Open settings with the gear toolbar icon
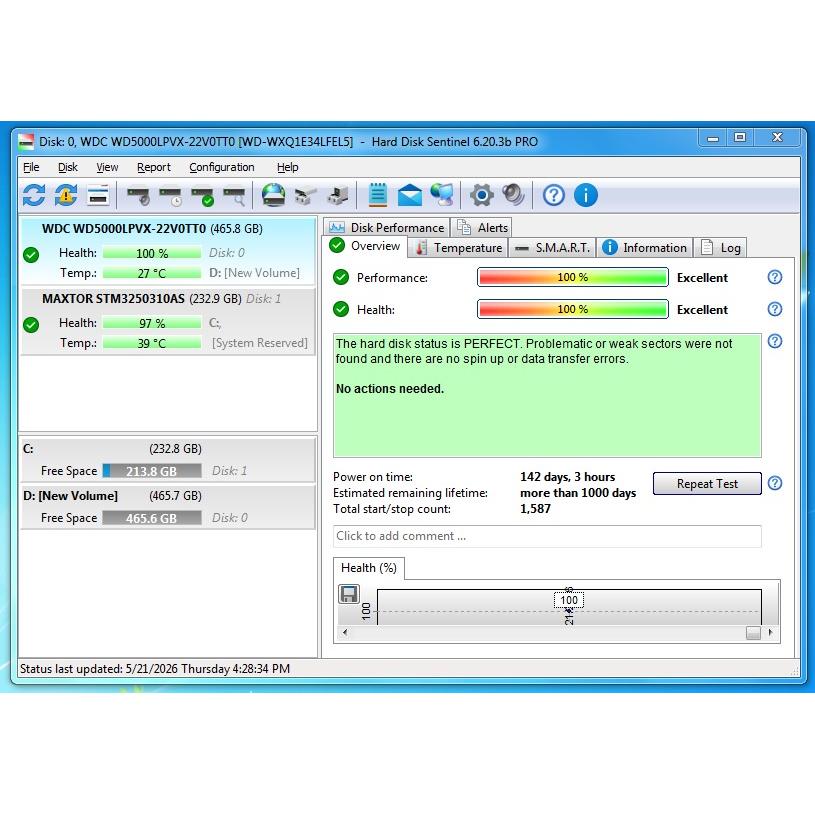The image size is (815, 815). point(482,195)
